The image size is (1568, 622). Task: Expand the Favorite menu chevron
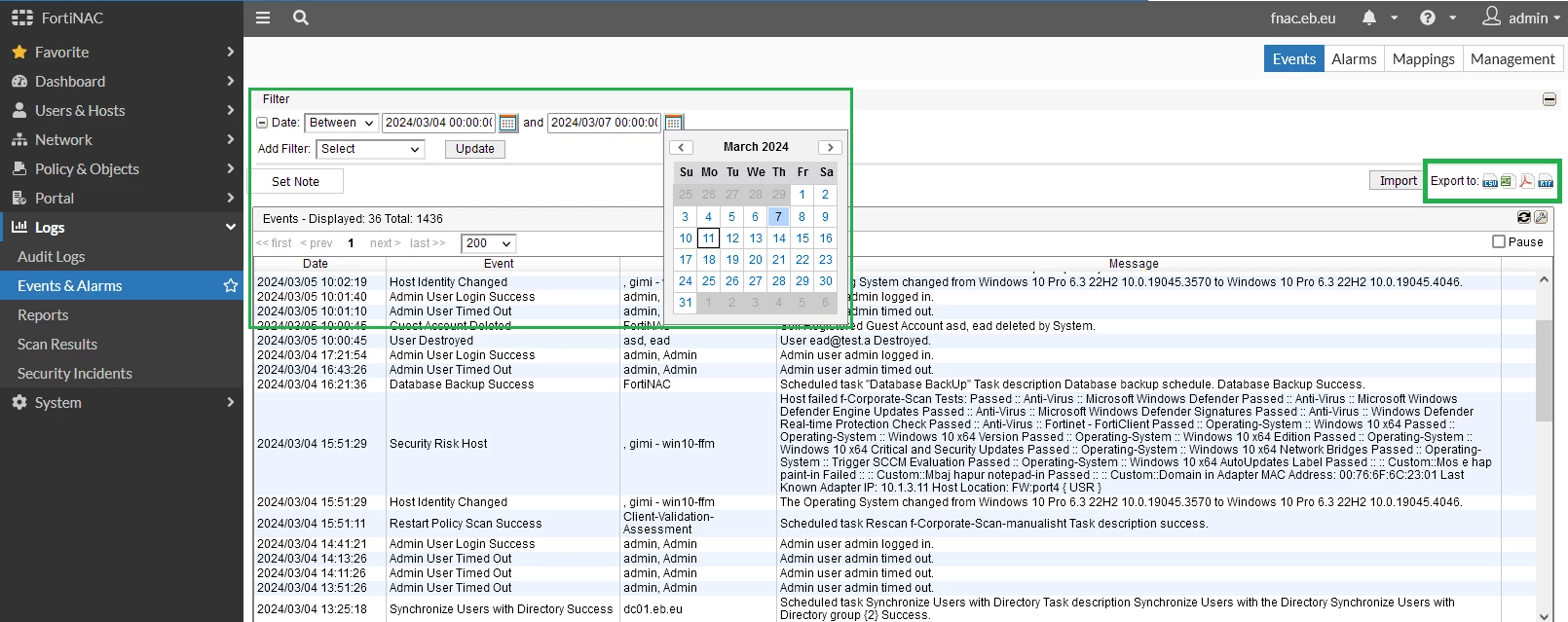230,52
